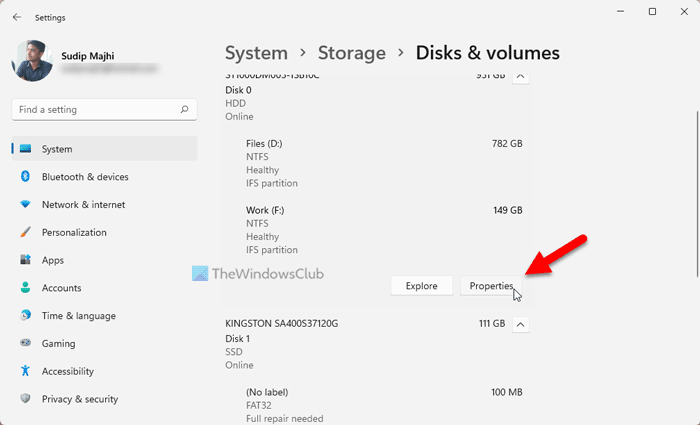Open Accessibility settings
700x425 pixels.
click(68, 371)
